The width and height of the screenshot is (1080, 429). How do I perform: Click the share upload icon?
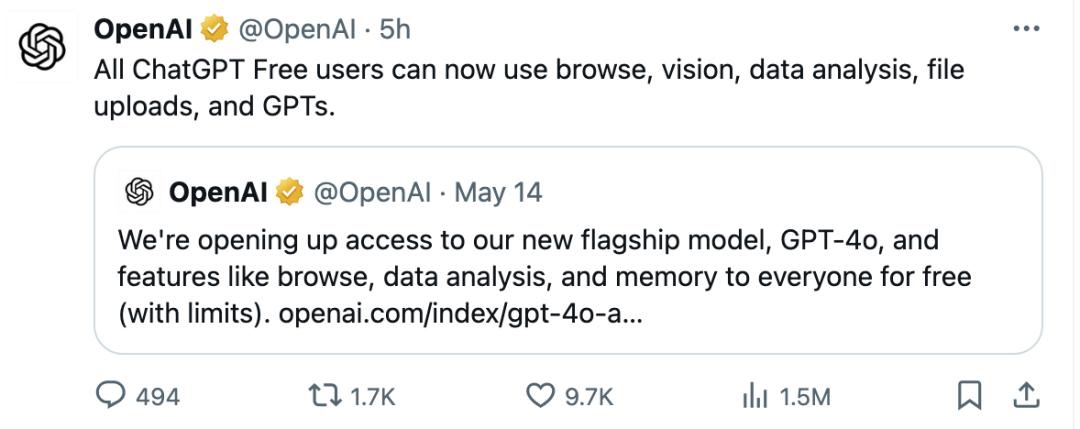click(x=1026, y=396)
